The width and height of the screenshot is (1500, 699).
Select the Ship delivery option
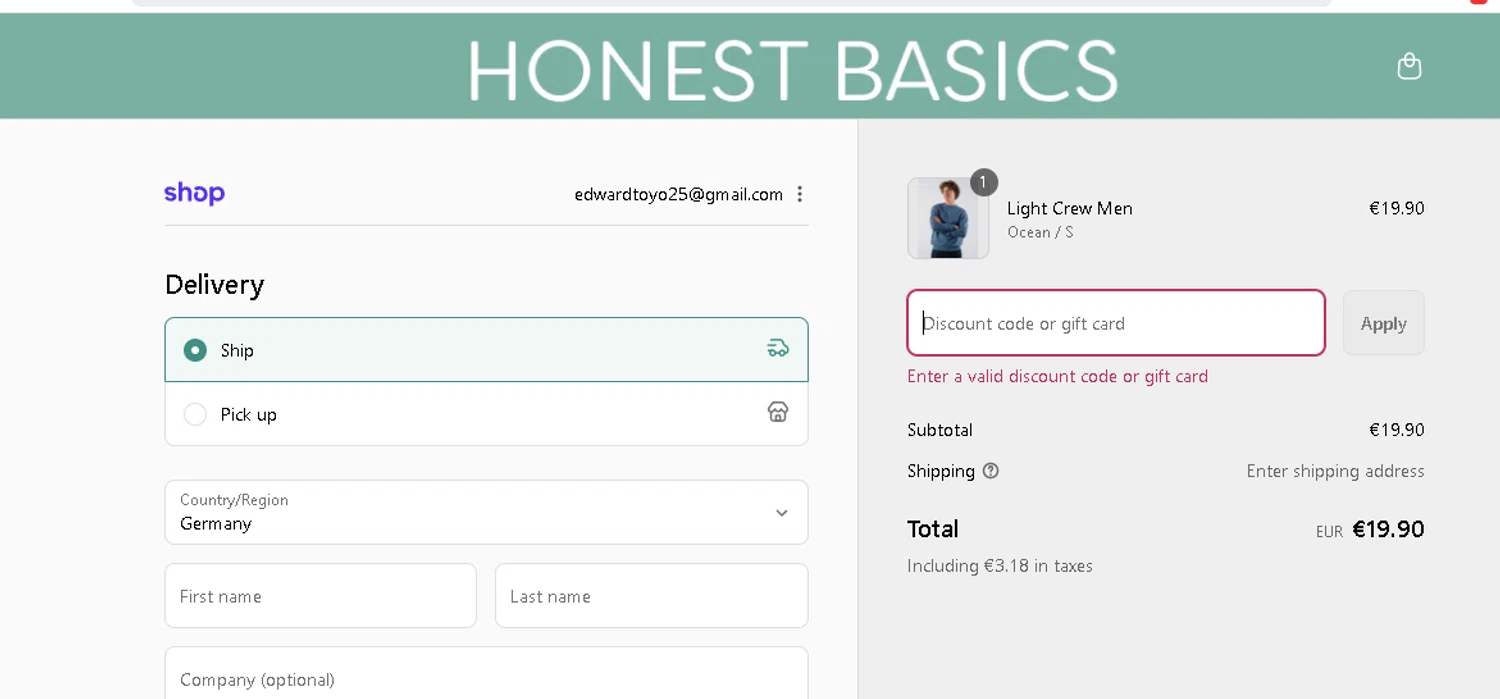point(486,350)
